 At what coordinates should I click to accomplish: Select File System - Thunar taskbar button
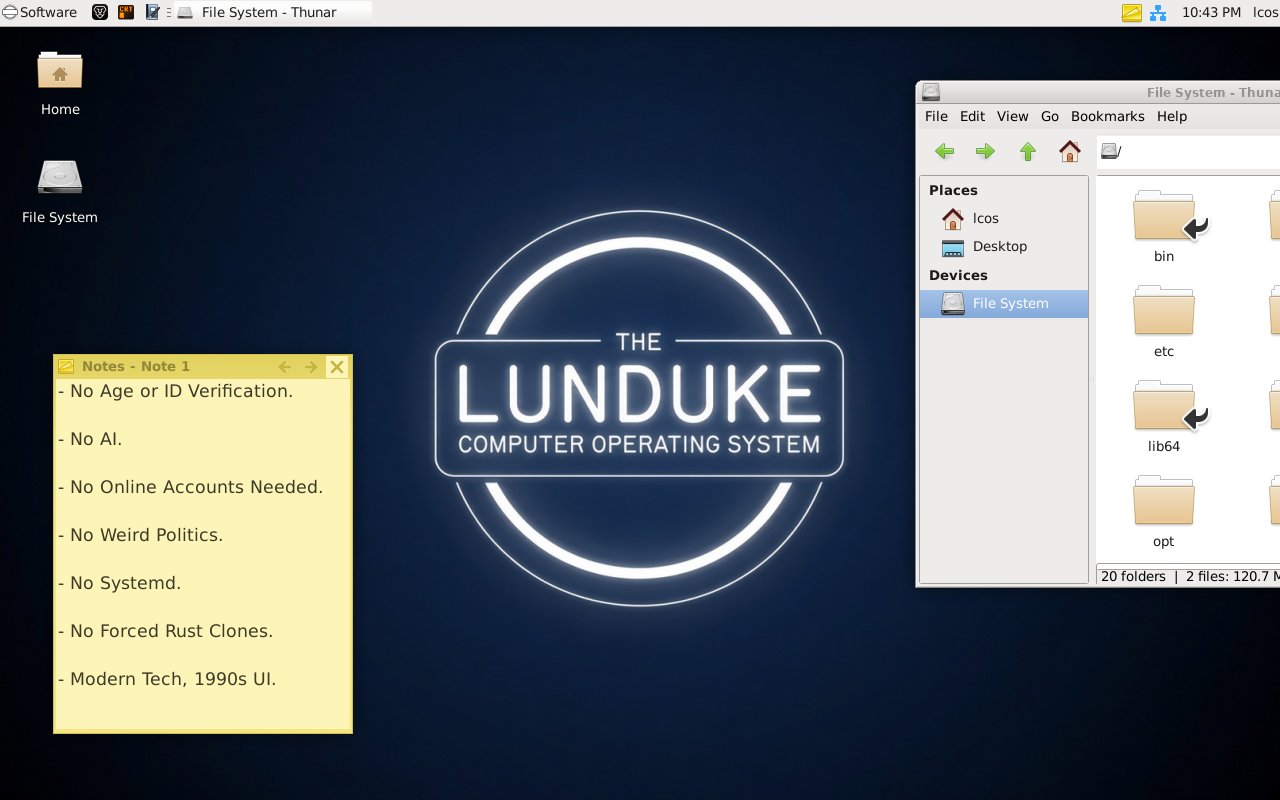pos(270,12)
